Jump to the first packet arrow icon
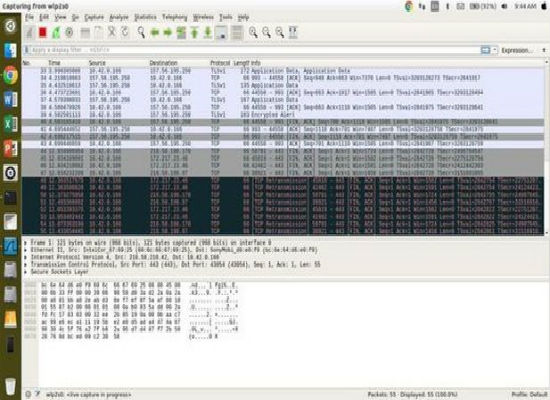The height and width of the screenshot is (400, 550). (x=195, y=33)
